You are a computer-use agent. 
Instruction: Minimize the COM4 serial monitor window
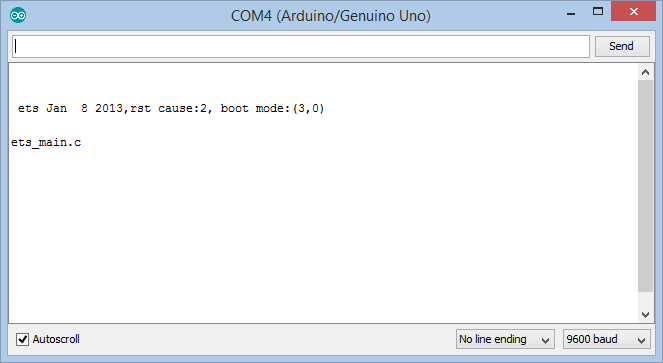point(571,13)
